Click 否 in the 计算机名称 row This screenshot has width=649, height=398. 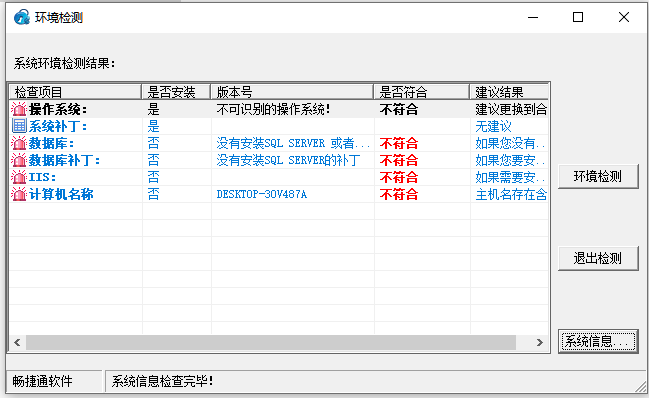pyautogui.click(x=154, y=194)
